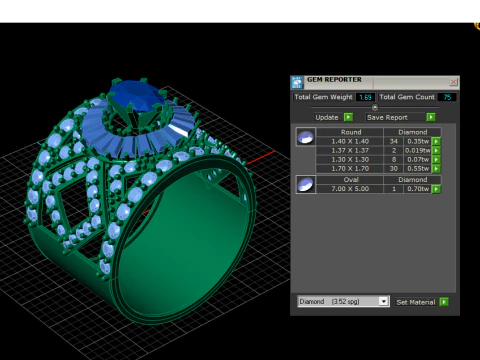Click the Set Material green arrow
Screen dimensions: 480x360
(444, 302)
